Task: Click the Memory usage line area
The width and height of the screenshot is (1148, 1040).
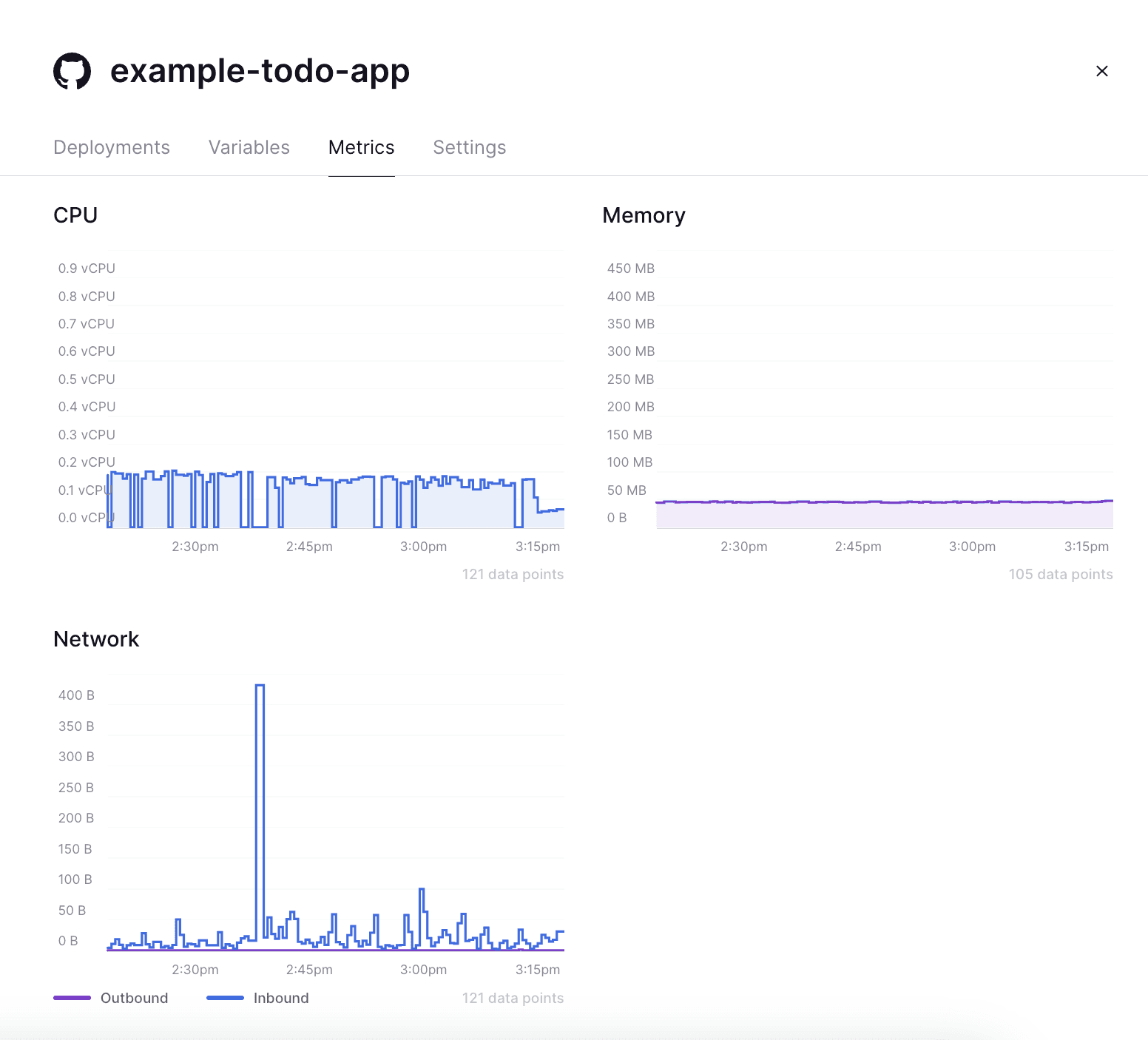Action: (x=884, y=514)
